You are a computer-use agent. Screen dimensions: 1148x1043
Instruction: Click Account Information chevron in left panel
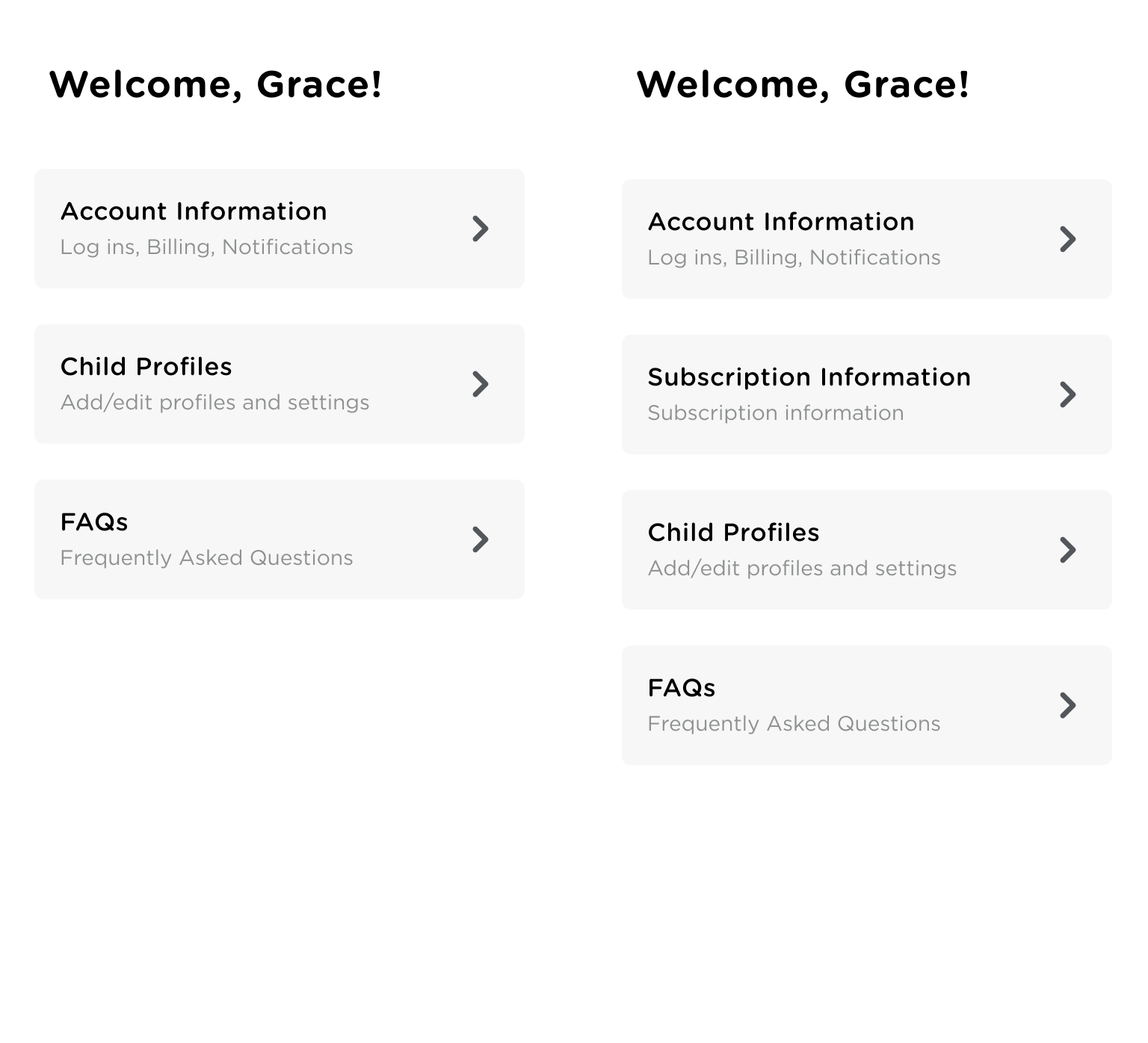[481, 229]
